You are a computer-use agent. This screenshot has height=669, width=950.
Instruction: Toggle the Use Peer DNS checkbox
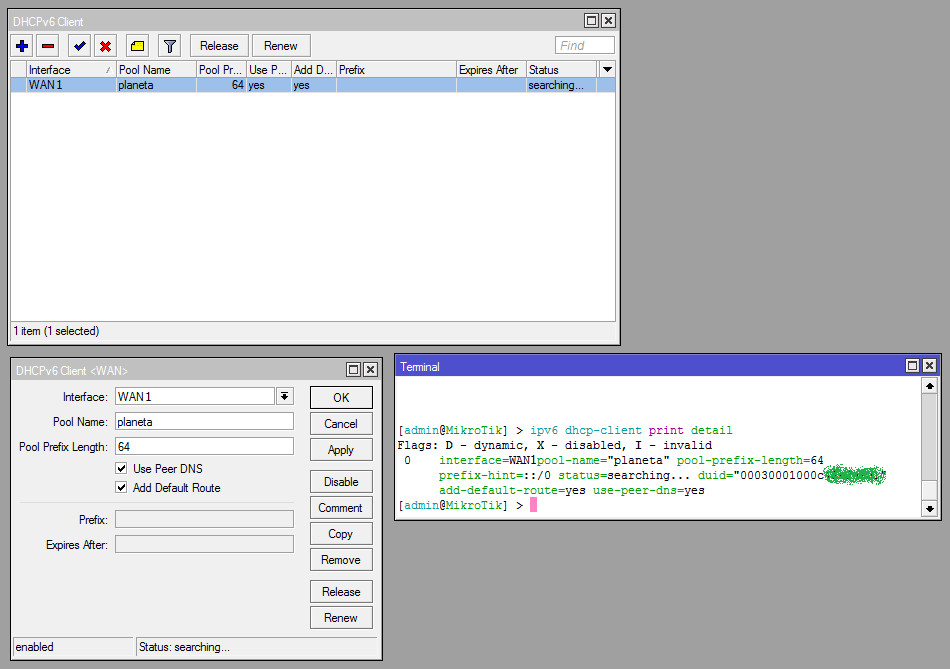121,468
